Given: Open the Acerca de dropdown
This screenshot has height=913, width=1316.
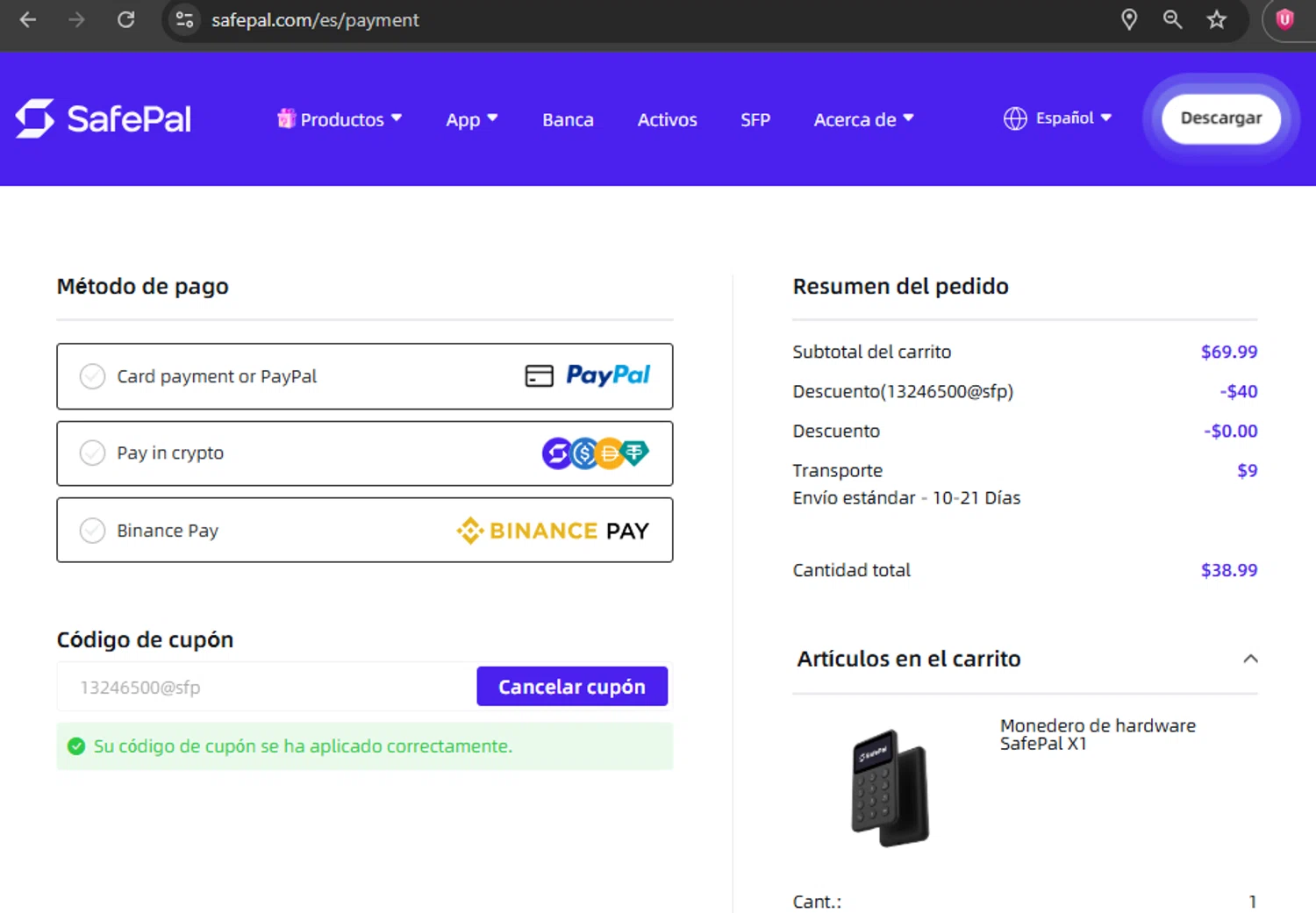Looking at the screenshot, I should [864, 119].
